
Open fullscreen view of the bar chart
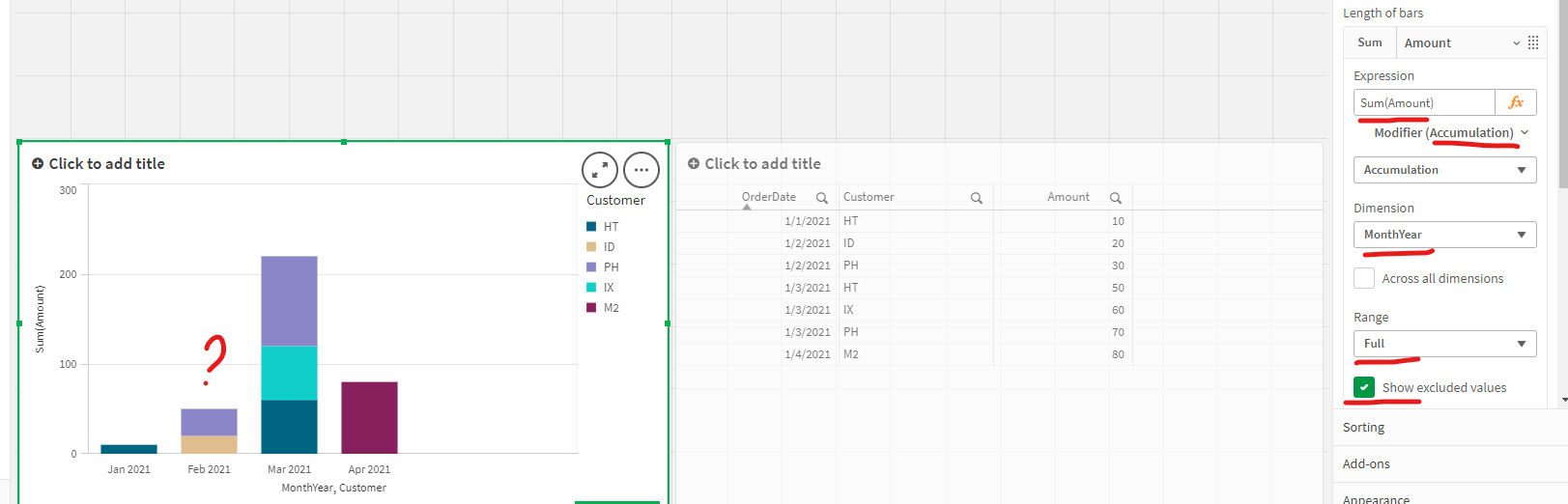pyautogui.click(x=600, y=170)
